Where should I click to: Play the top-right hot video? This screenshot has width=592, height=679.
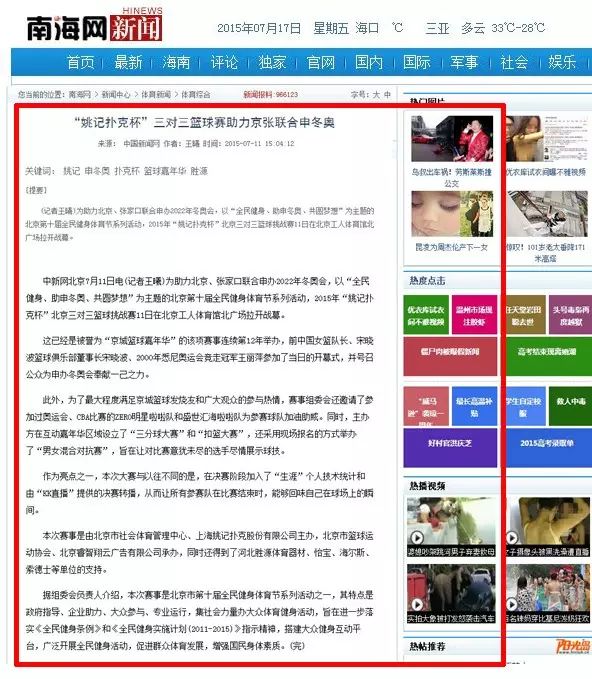(548, 527)
